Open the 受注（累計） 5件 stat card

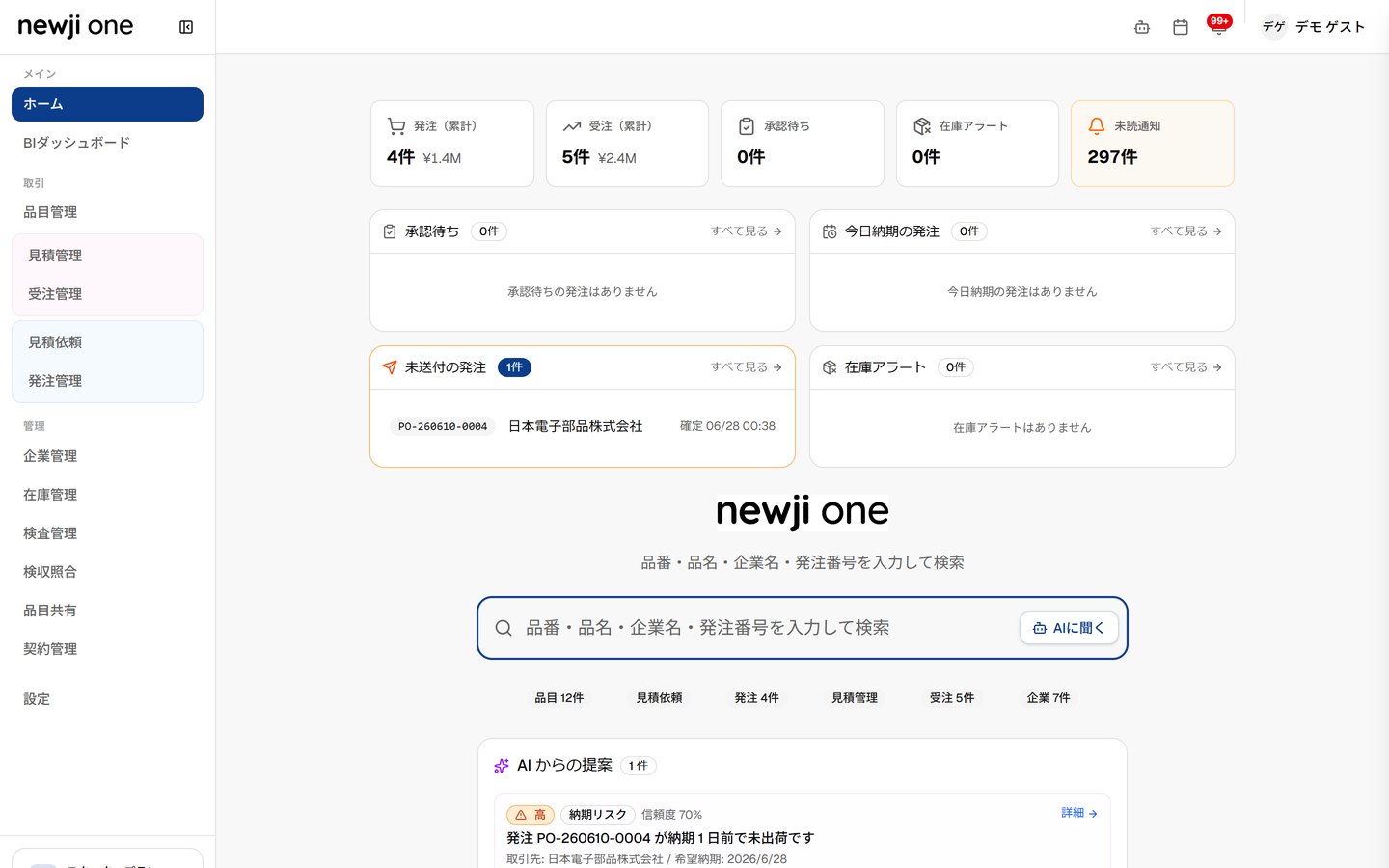click(x=627, y=144)
